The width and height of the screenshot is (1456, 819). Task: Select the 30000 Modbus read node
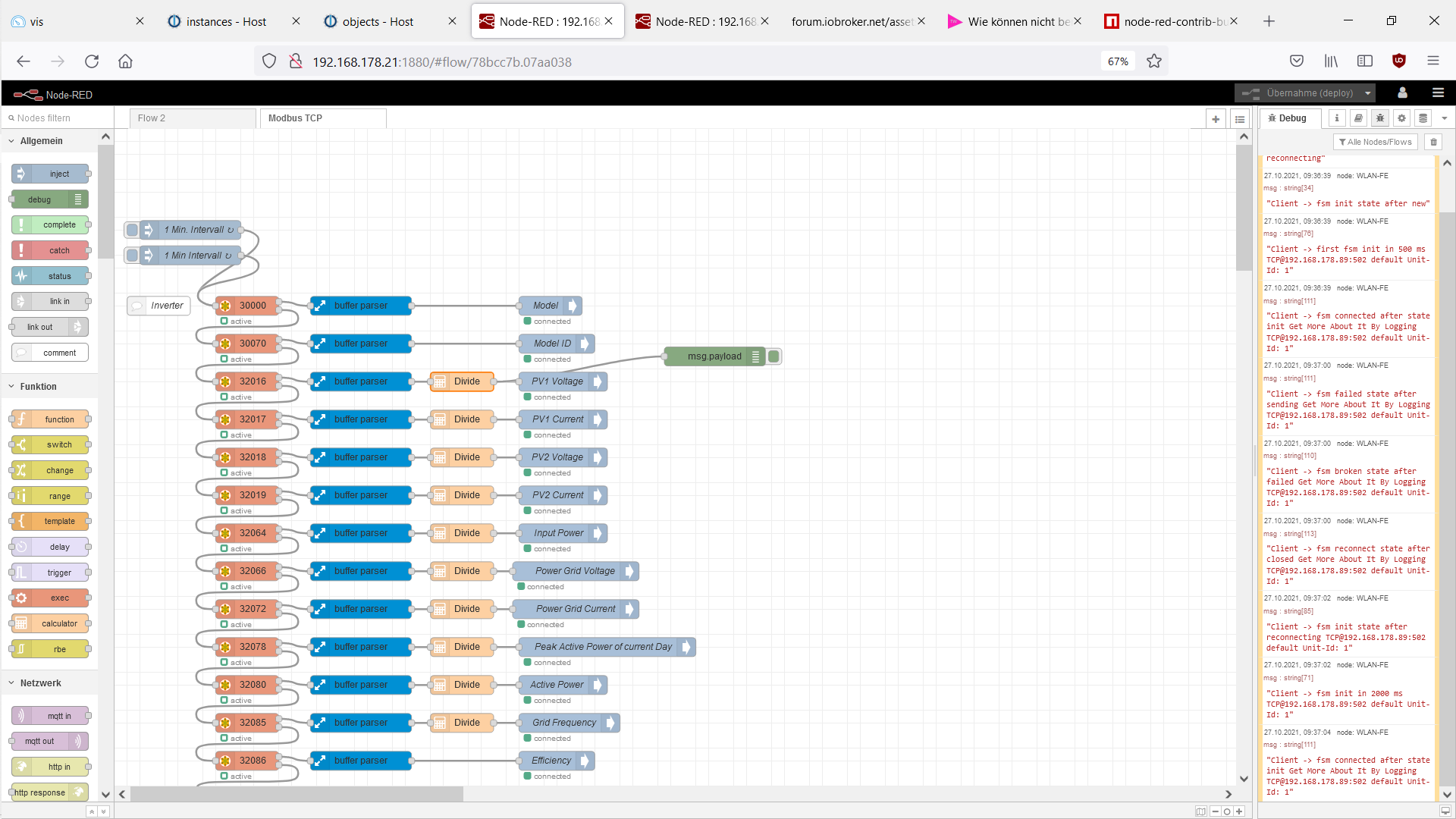[247, 306]
